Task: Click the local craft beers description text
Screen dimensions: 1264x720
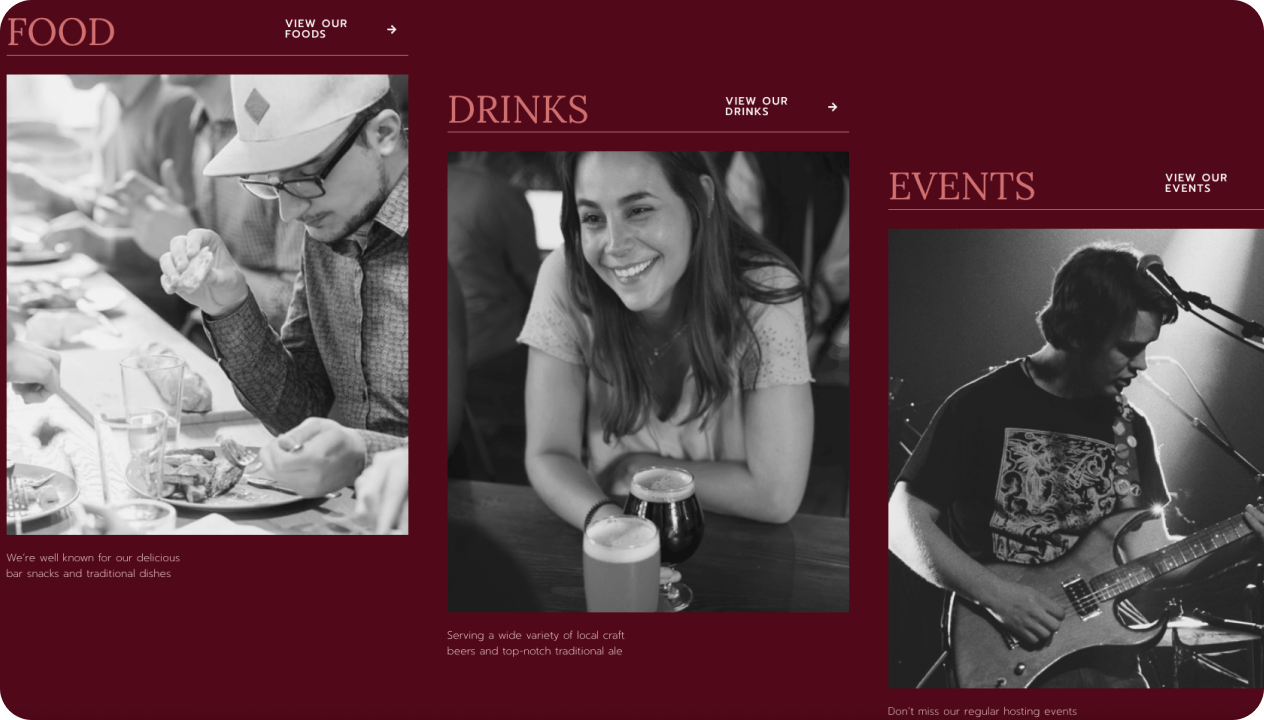Action: pyautogui.click(x=536, y=643)
